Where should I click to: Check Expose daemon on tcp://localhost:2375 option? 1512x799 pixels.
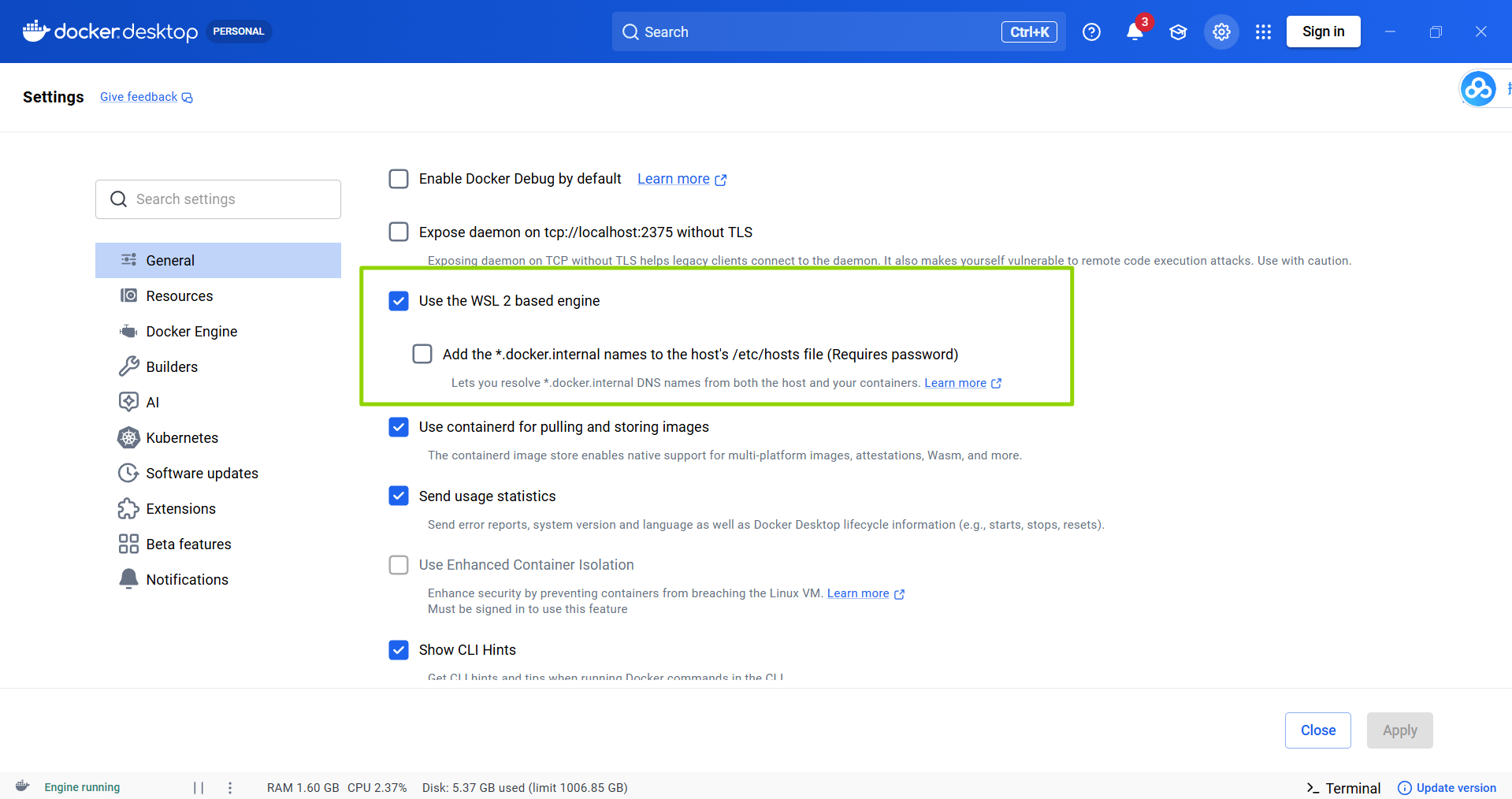pos(399,232)
